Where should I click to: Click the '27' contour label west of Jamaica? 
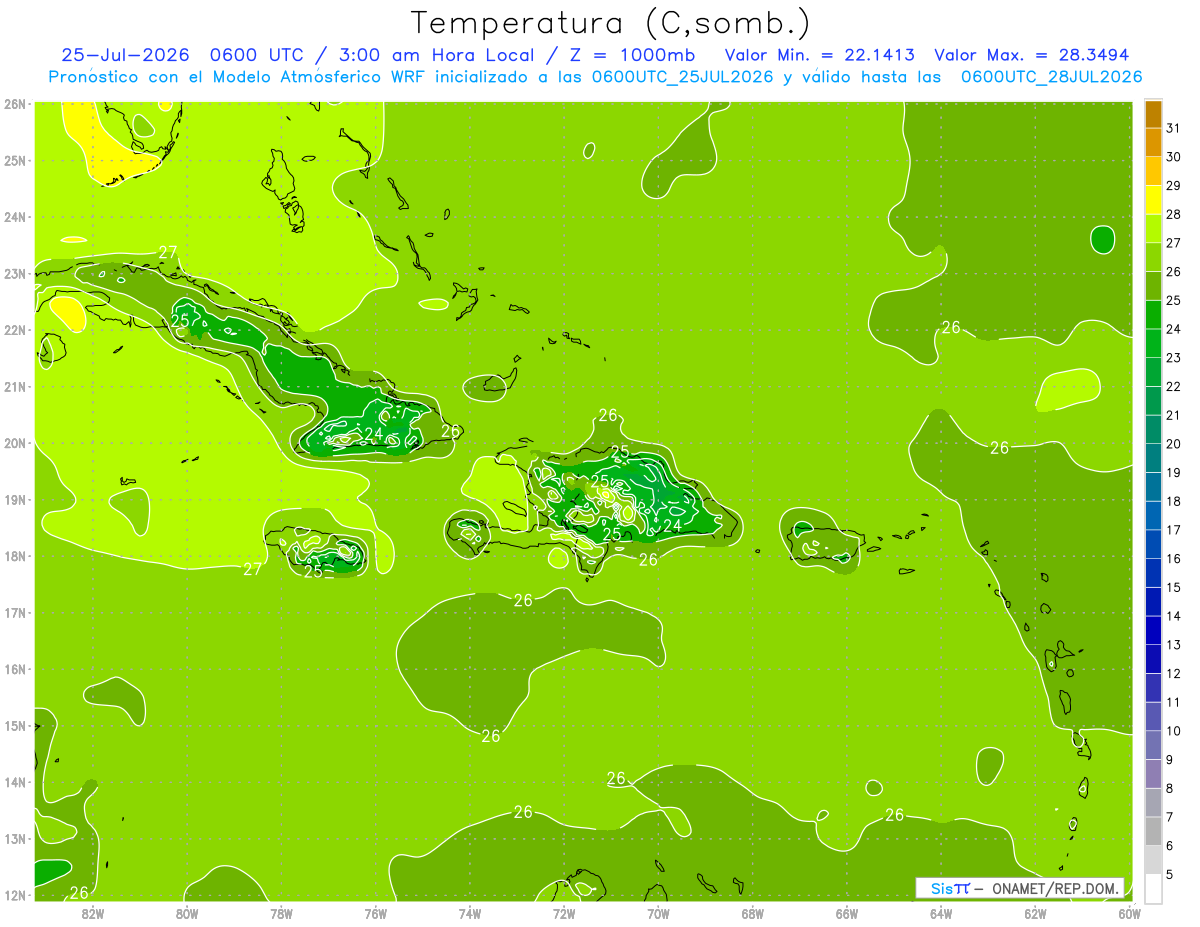(x=253, y=569)
